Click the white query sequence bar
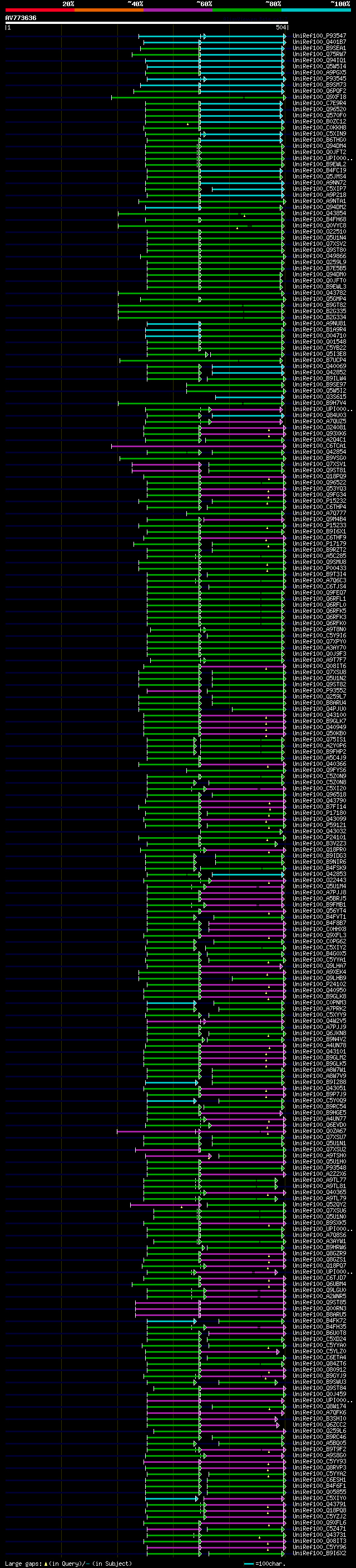Viewport: 356px width, 1568px height. 147,22
